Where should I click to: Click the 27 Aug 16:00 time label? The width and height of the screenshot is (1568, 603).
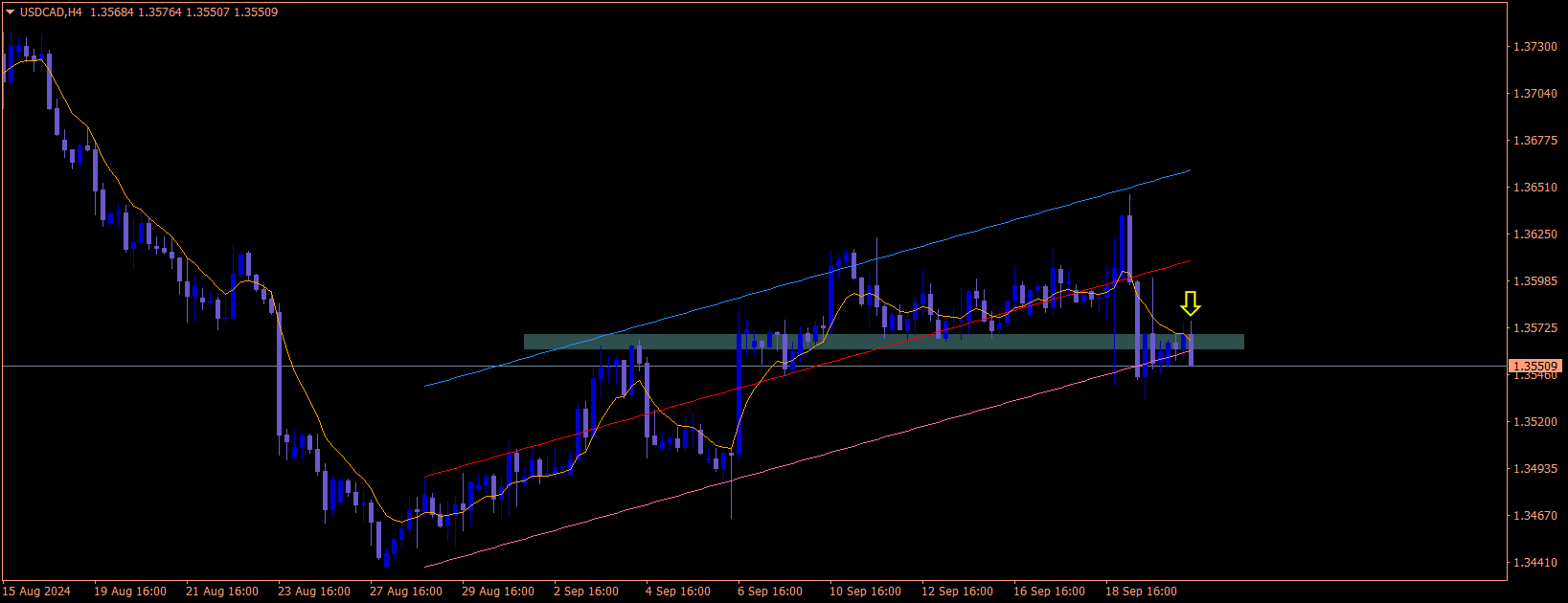(406, 592)
